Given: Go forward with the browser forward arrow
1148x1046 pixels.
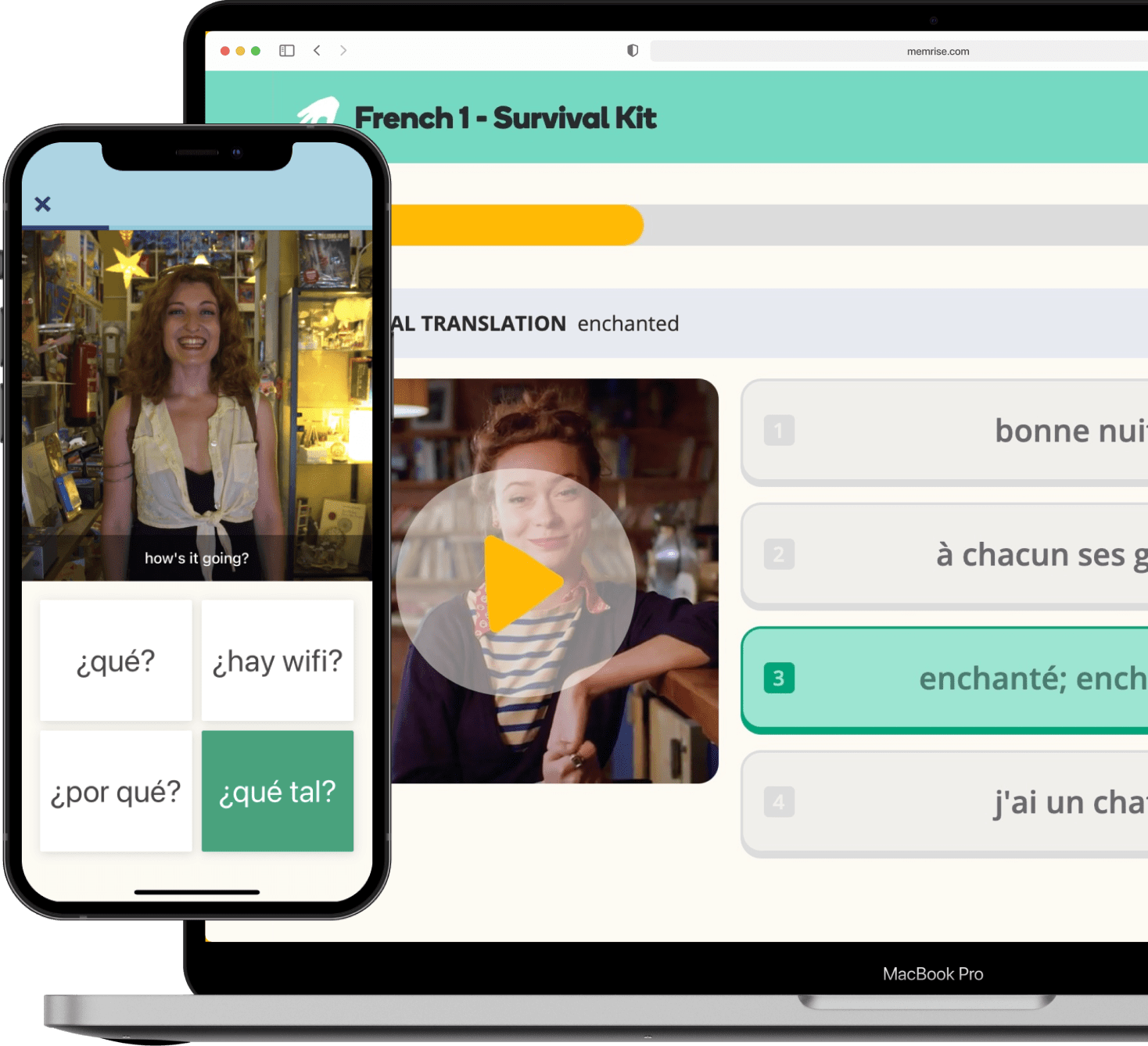Looking at the screenshot, I should coord(343,51).
